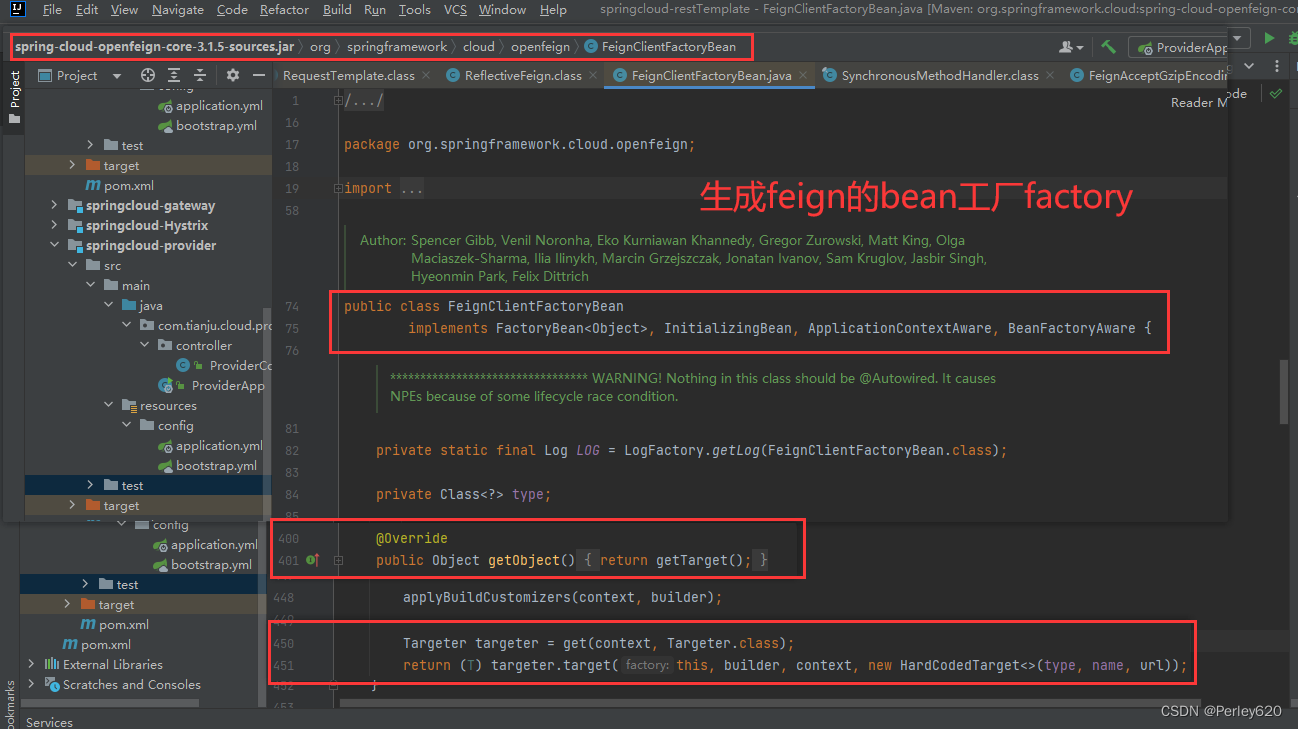
Task: Open the Bookmarks side tab
Action: (10, 705)
